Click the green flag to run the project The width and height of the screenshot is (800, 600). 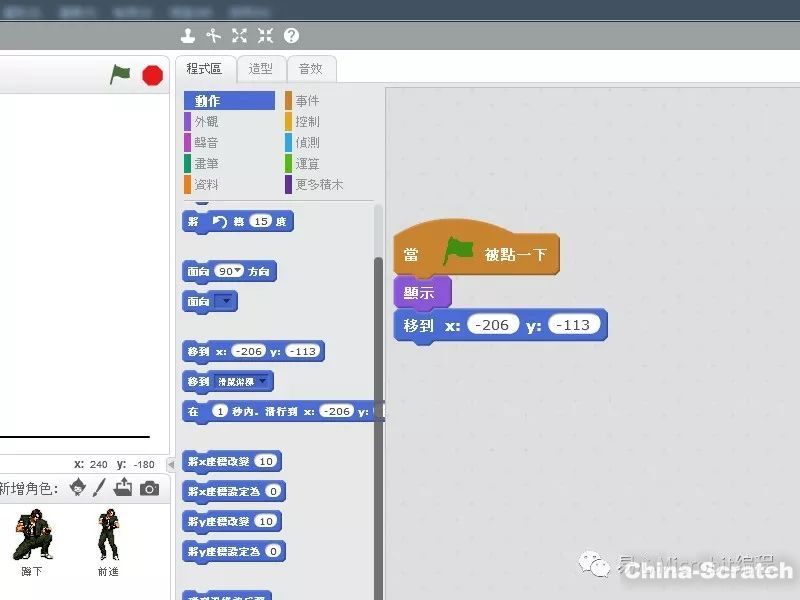tap(120, 75)
